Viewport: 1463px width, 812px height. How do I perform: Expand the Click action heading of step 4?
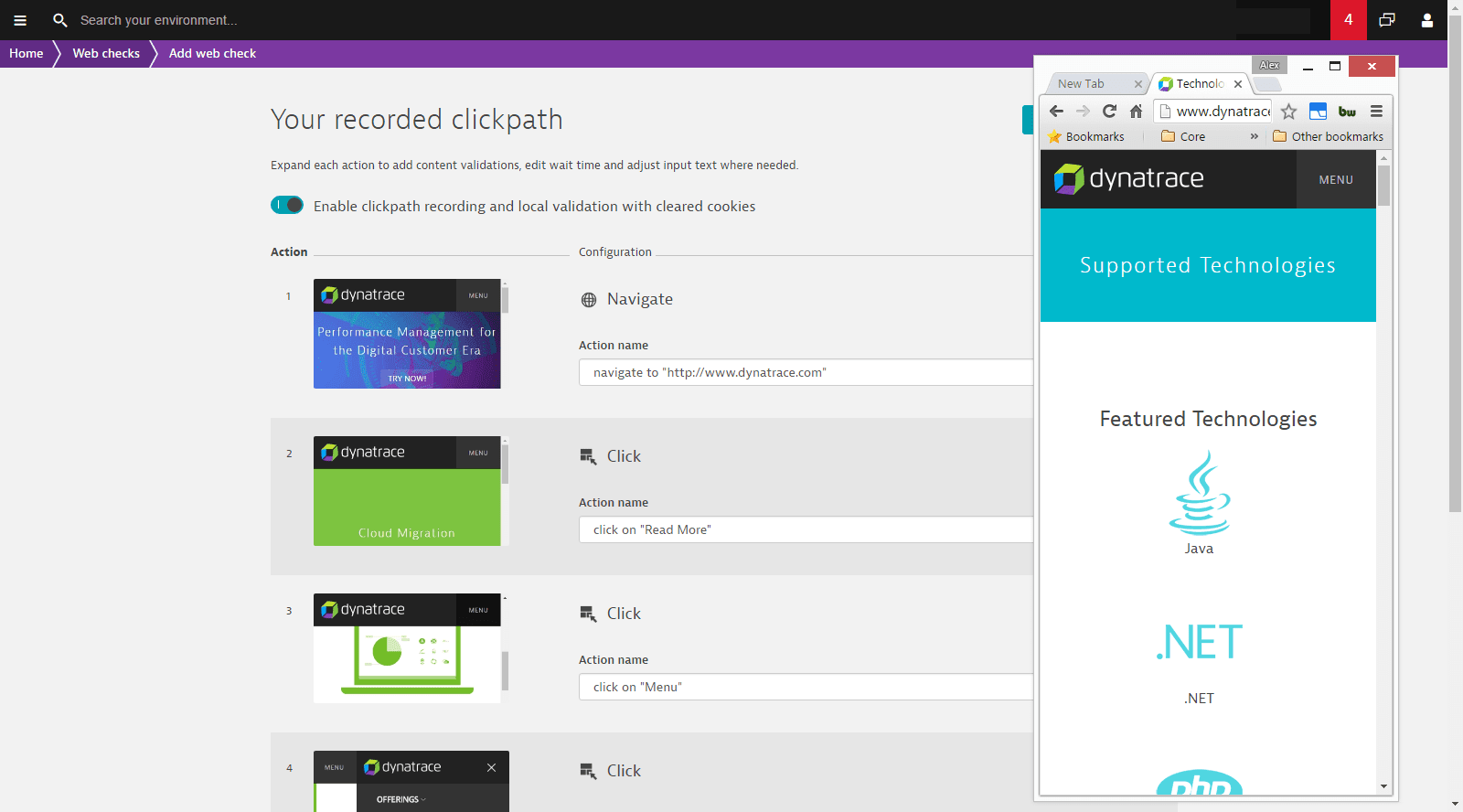[624, 771]
